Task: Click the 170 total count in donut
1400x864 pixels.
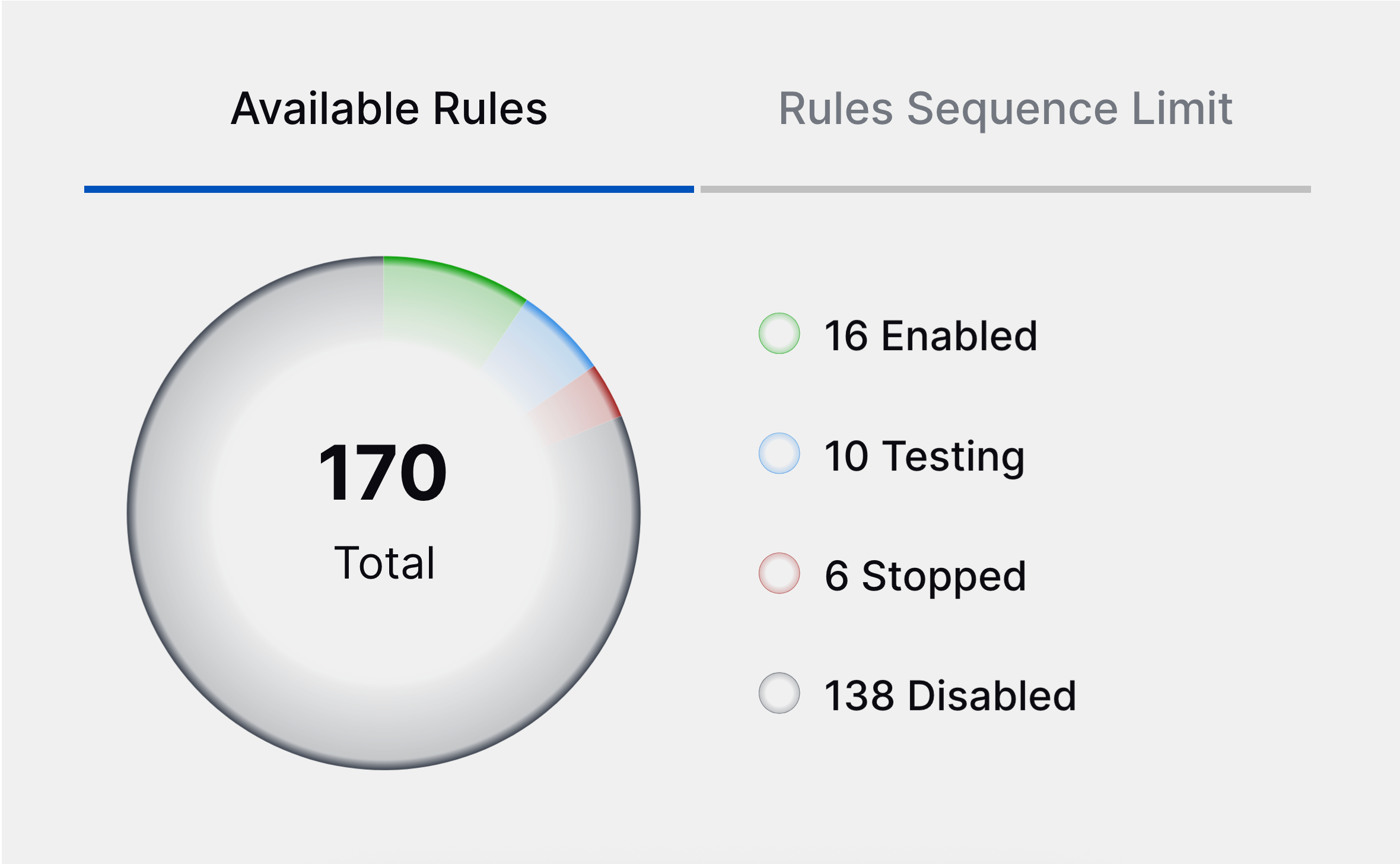Action: pyautogui.click(x=383, y=473)
